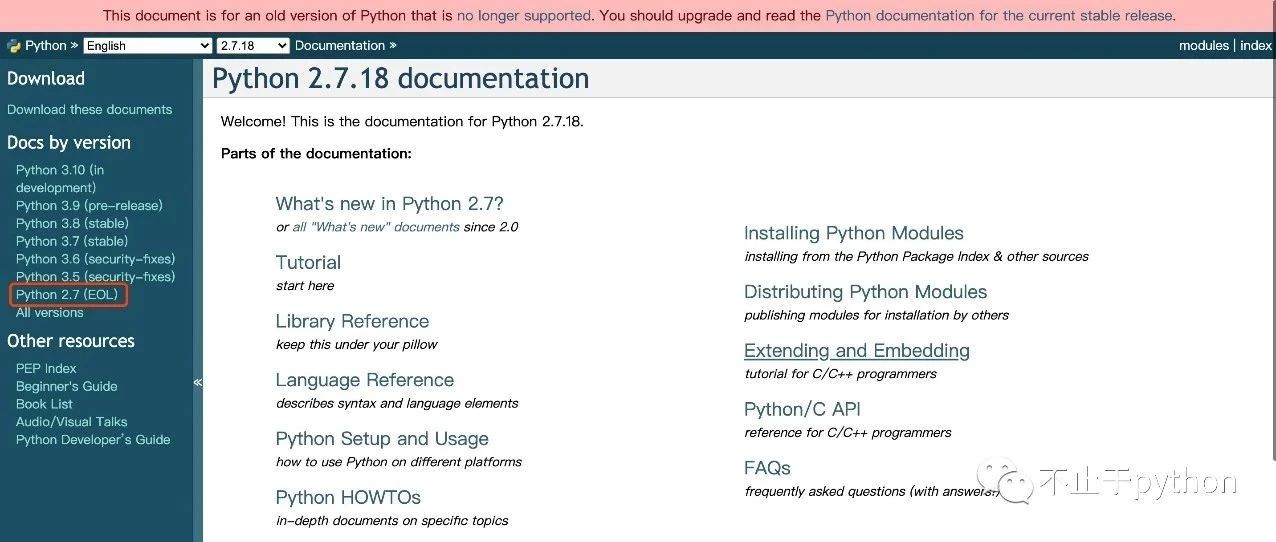Open Audio/Visual Talks resource
Screen dimensions: 1276x542
tap(72, 422)
